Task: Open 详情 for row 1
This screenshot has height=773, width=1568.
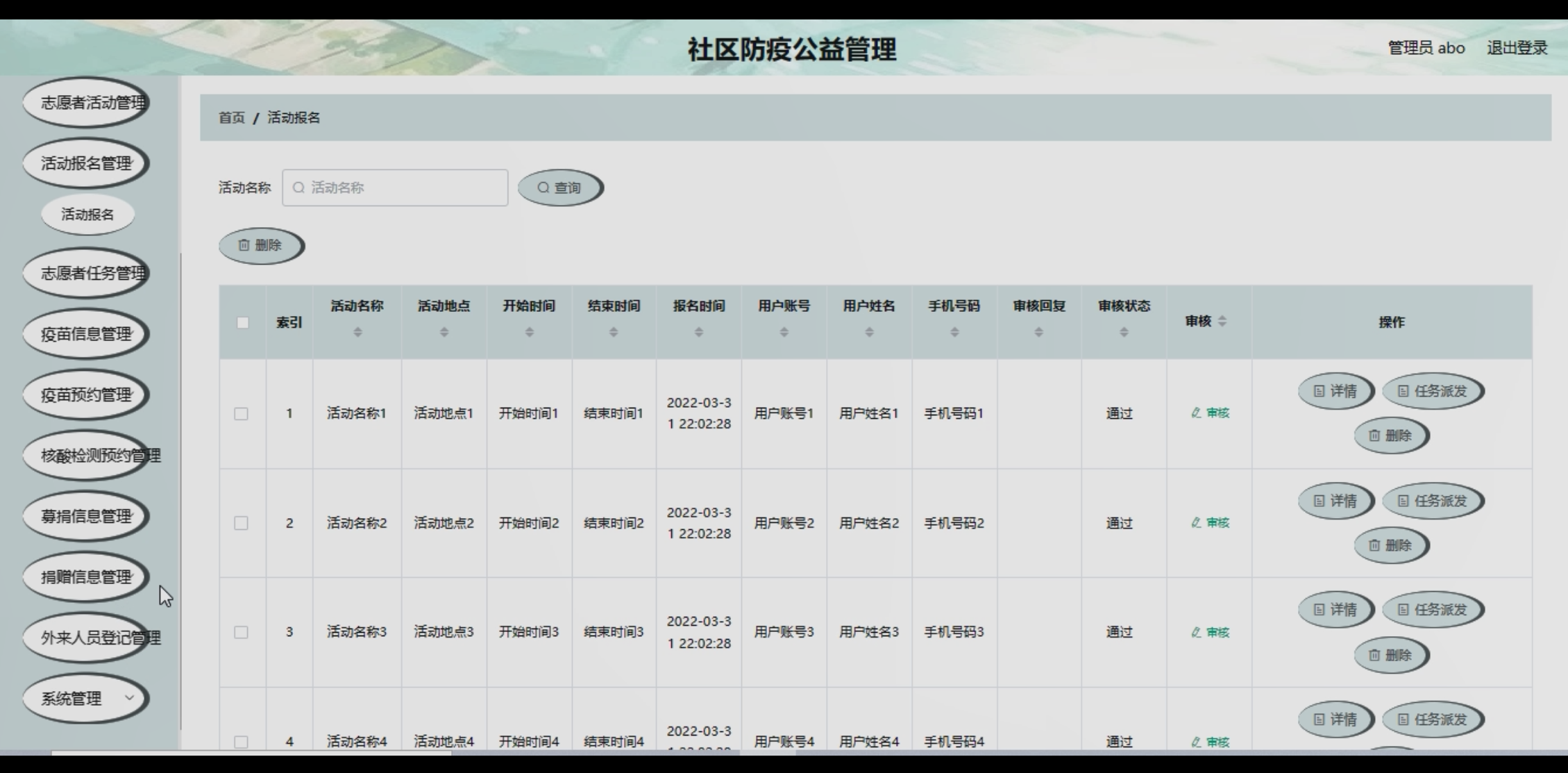Action: (1335, 391)
